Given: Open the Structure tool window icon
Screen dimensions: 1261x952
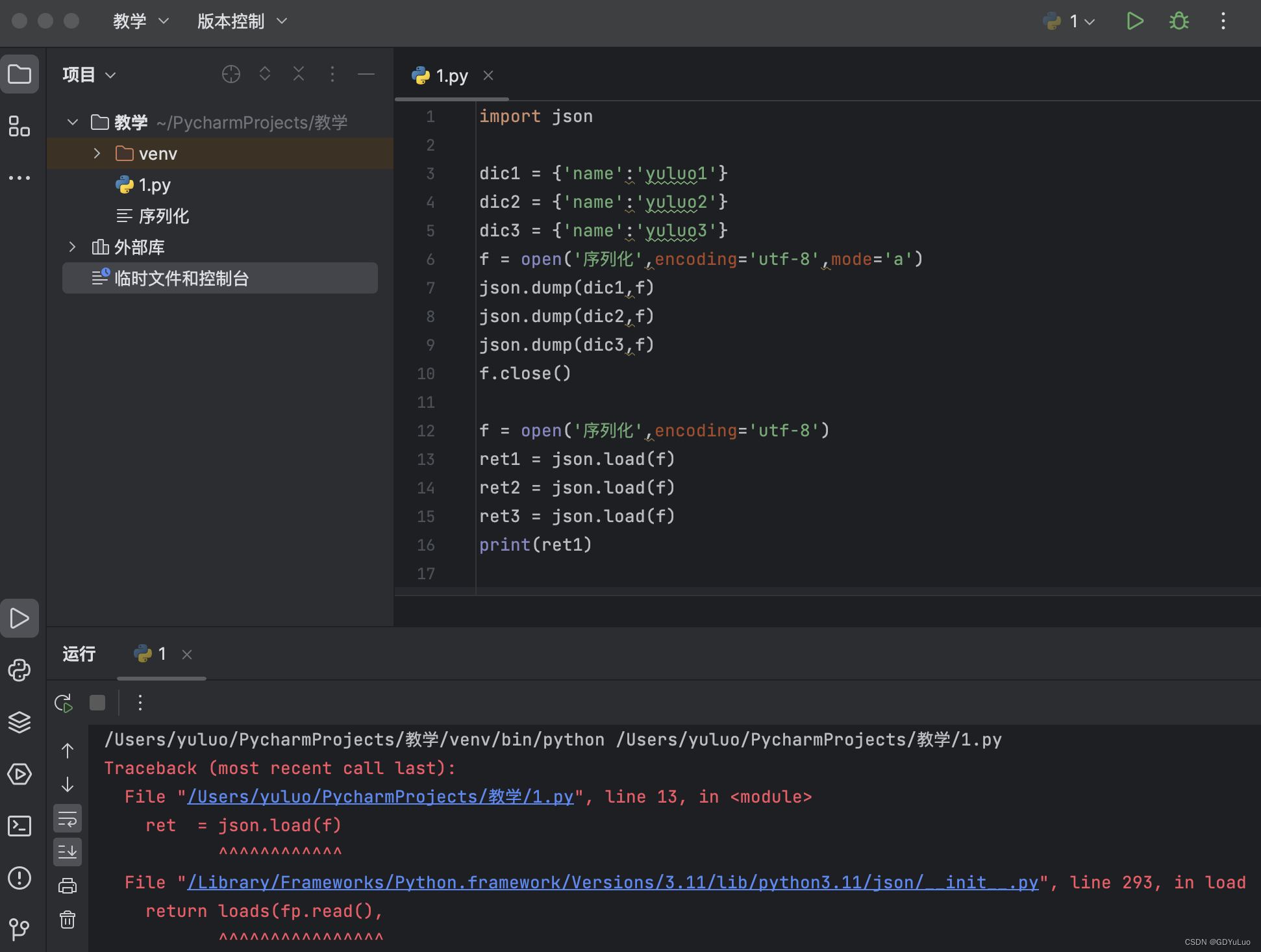Looking at the screenshot, I should 19,126.
